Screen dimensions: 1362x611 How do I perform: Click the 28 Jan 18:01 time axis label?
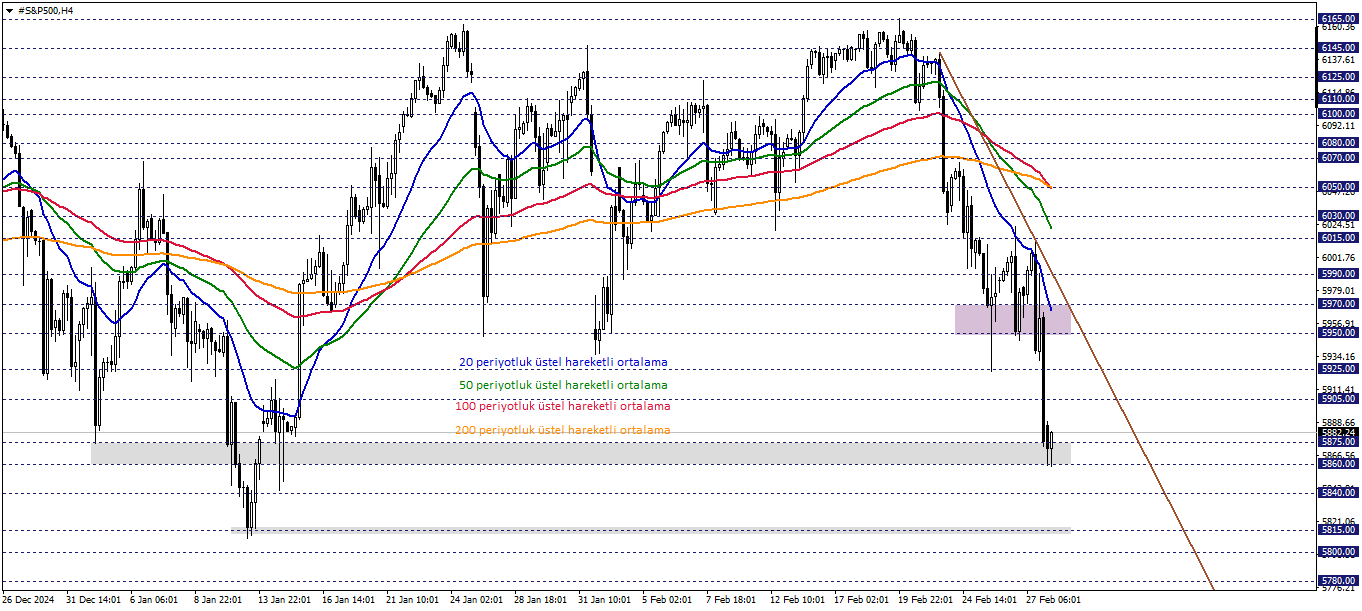coord(541,600)
